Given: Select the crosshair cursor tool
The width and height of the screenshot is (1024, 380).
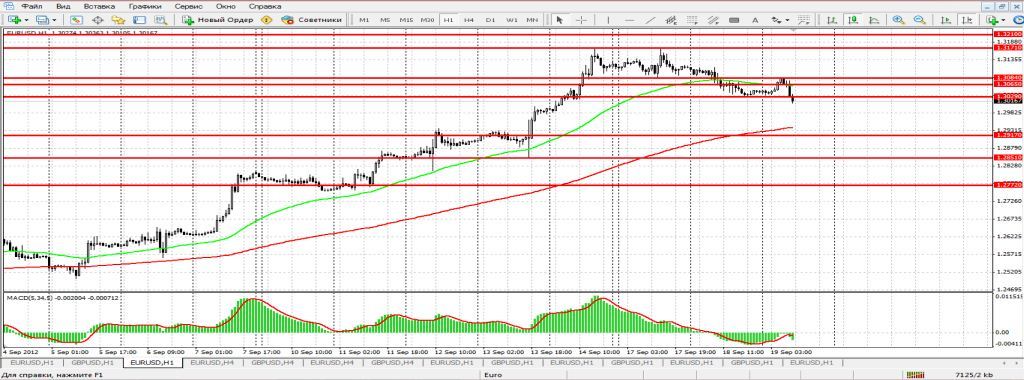Looking at the screenshot, I should coord(581,20).
